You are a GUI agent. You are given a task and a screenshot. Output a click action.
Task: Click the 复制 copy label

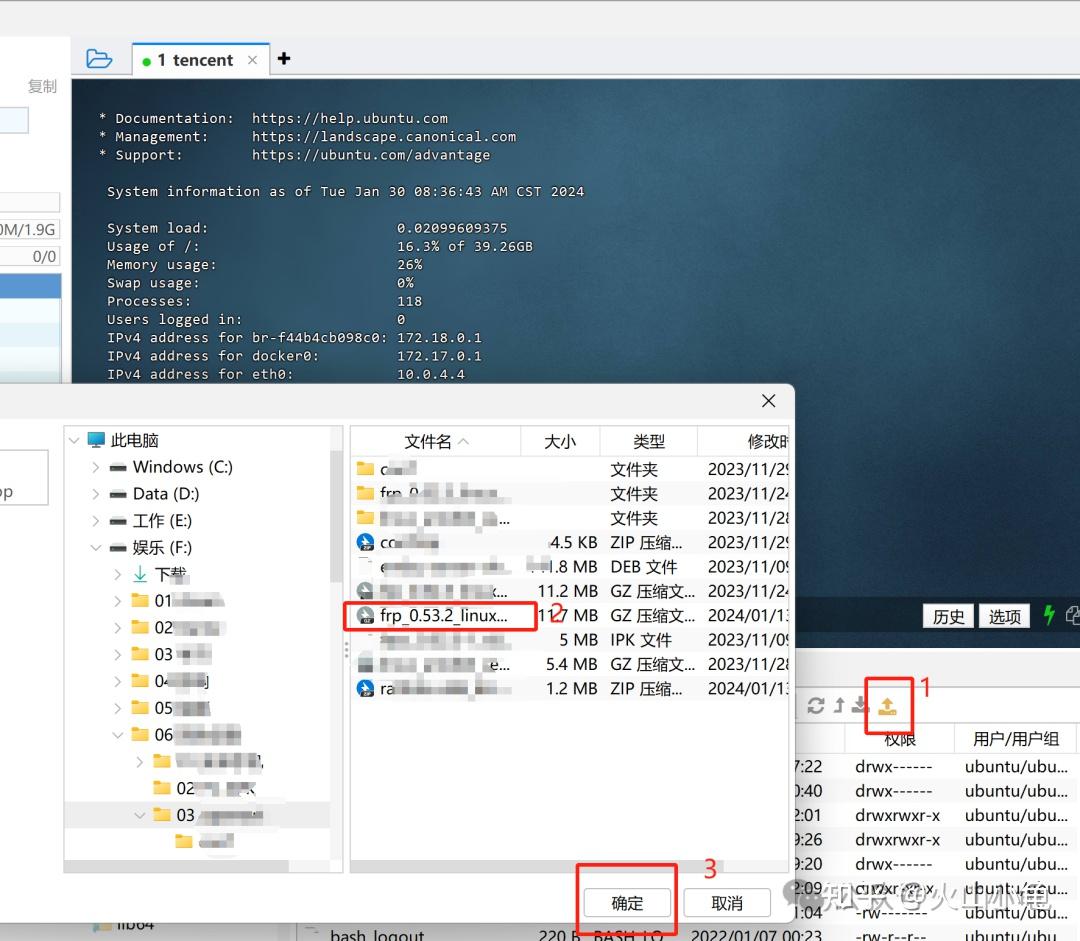(x=42, y=86)
